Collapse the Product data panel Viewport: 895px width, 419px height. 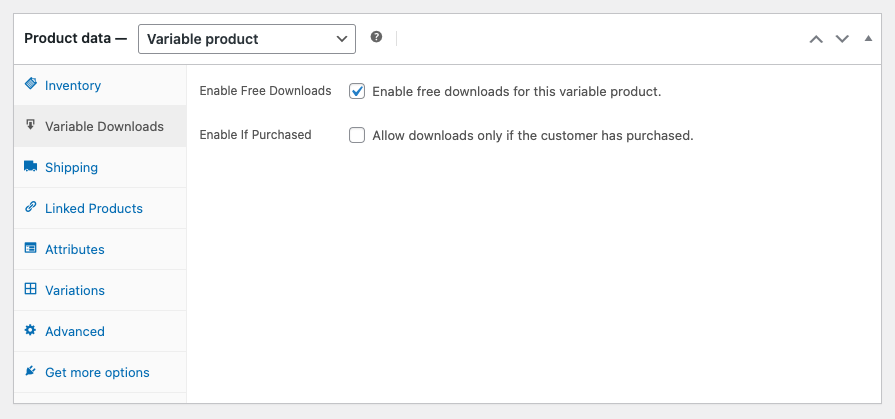tap(868, 39)
